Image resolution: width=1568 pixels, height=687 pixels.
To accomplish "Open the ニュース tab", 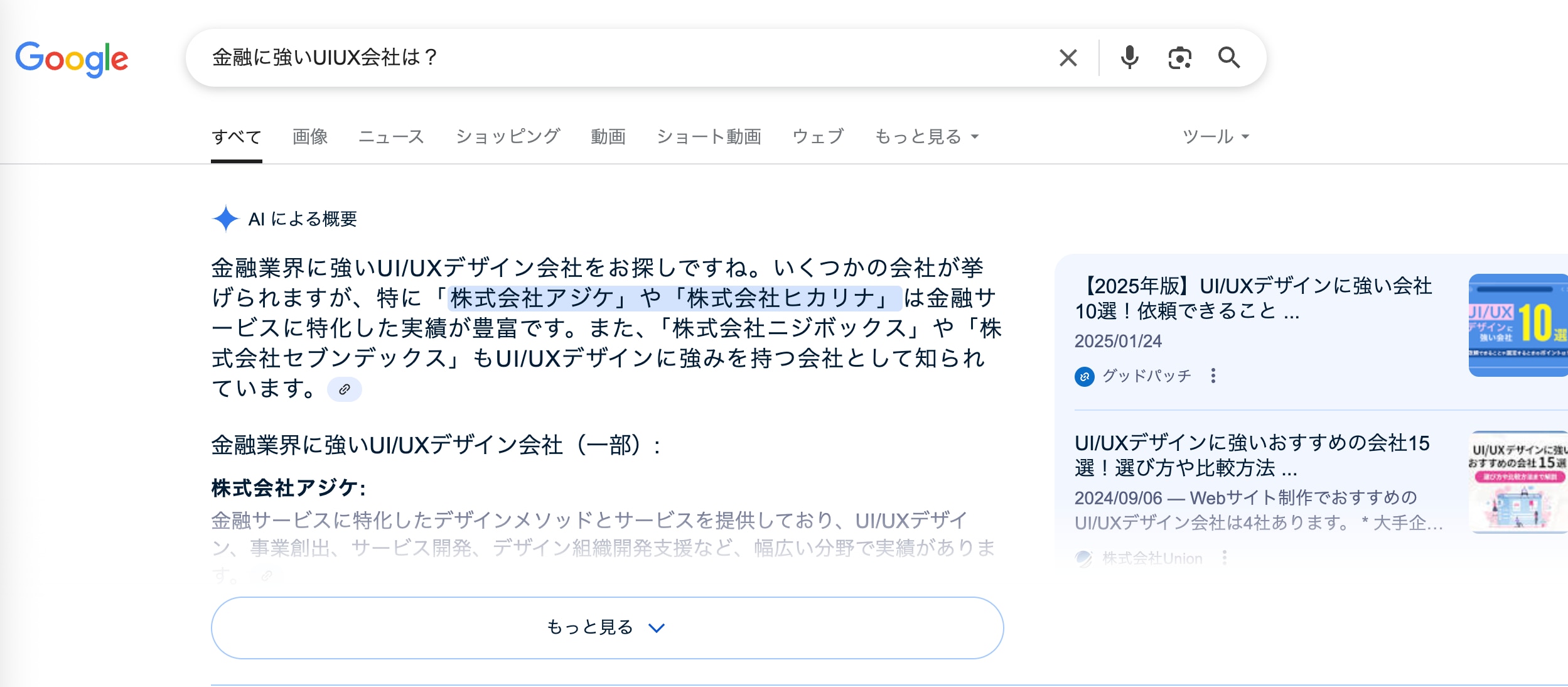I will [x=391, y=137].
